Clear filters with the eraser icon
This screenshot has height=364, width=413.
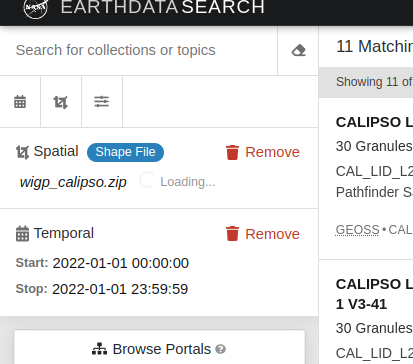(298, 51)
